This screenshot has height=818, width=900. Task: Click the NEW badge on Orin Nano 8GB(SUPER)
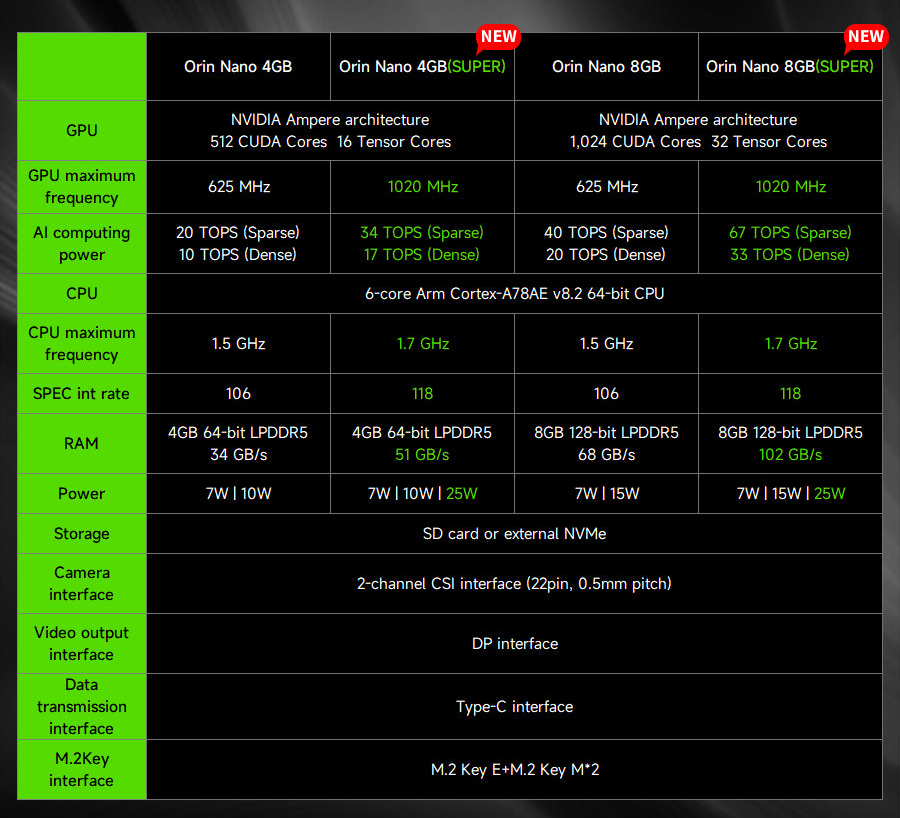(866, 38)
